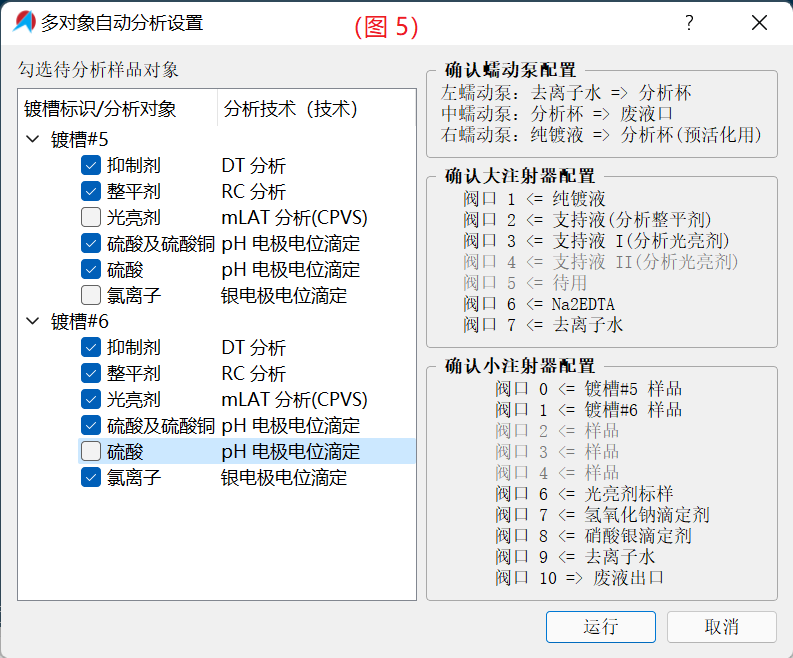Uncheck 光亮剂 under 镀槽#6
The width and height of the screenshot is (793, 658).
[91, 400]
